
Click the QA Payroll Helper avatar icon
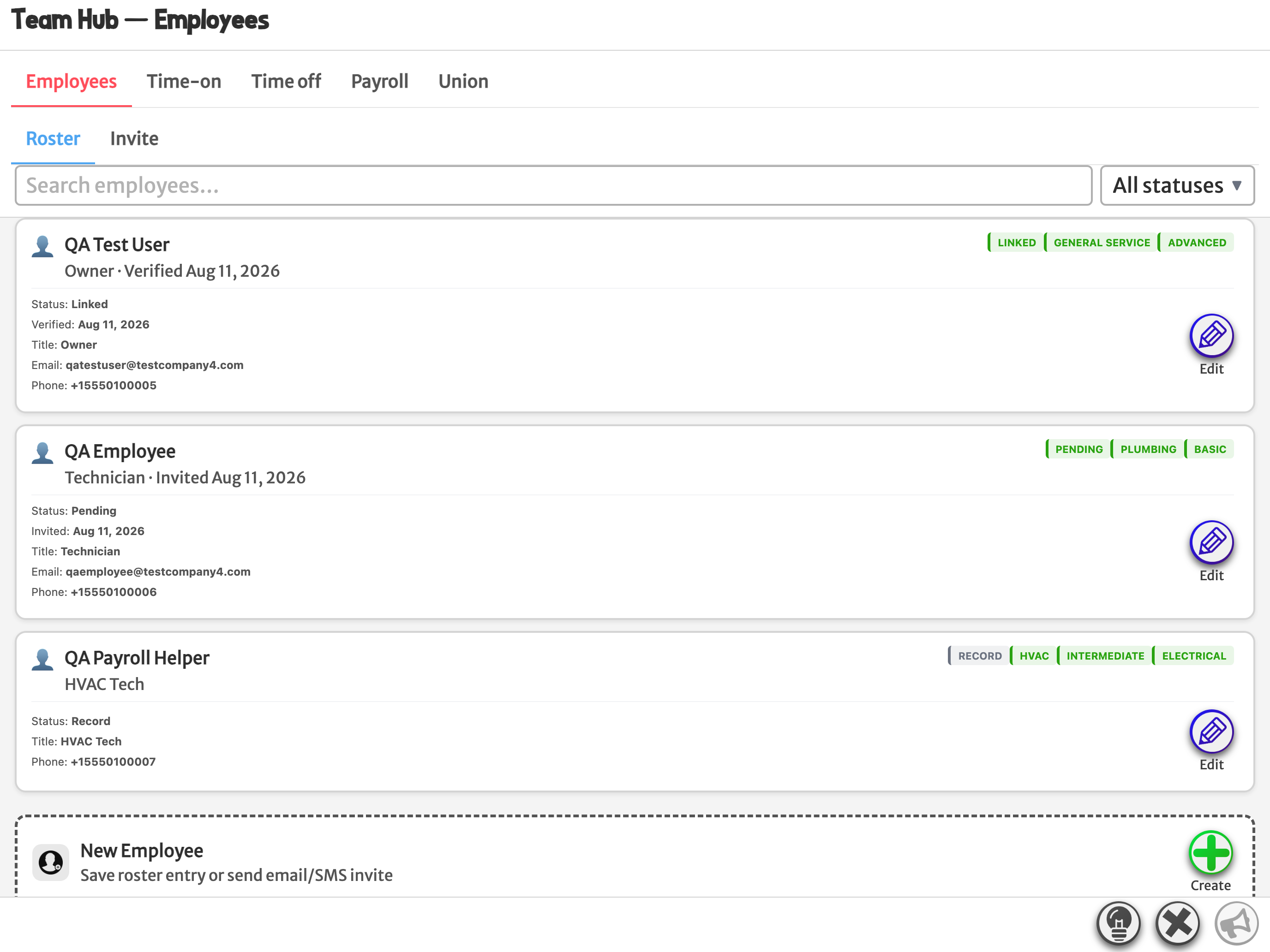(x=42, y=659)
